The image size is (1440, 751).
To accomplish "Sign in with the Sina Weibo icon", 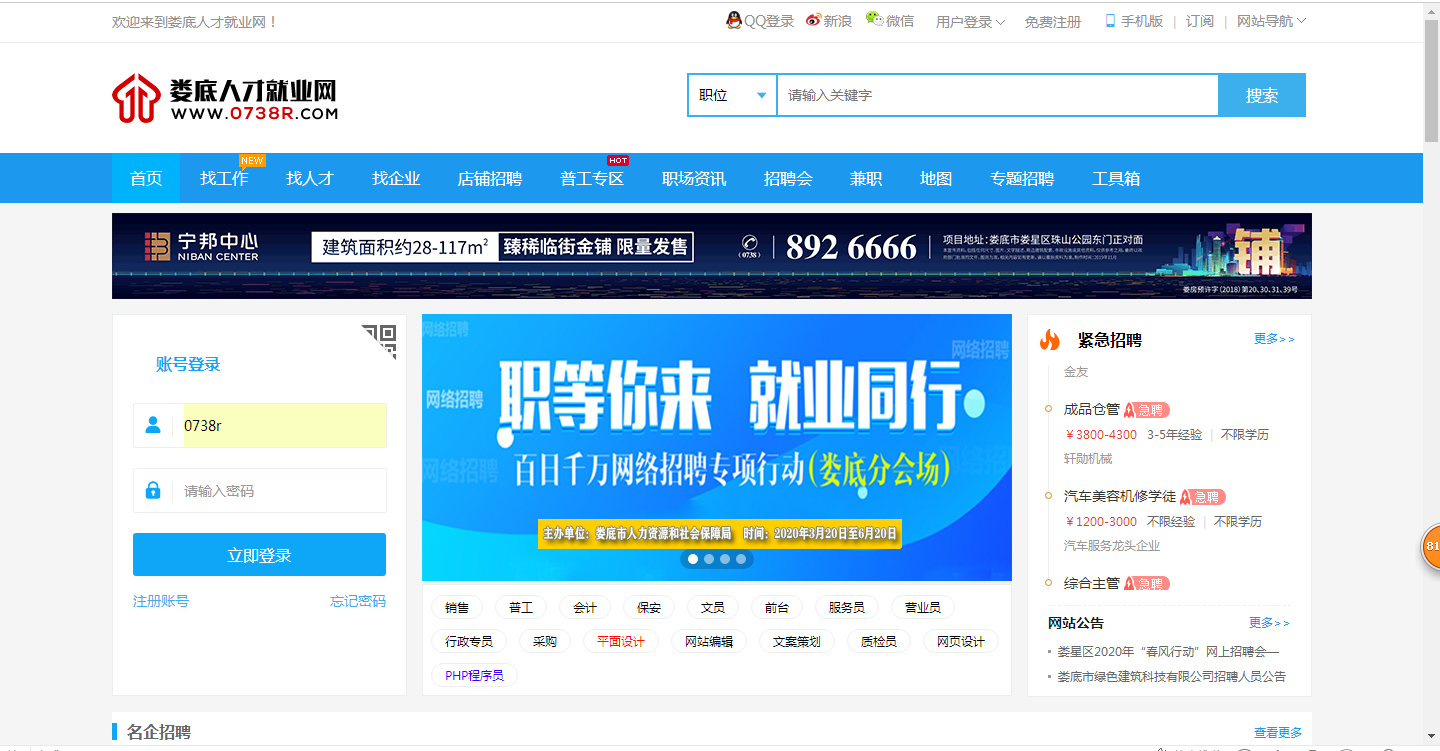I will coord(812,20).
